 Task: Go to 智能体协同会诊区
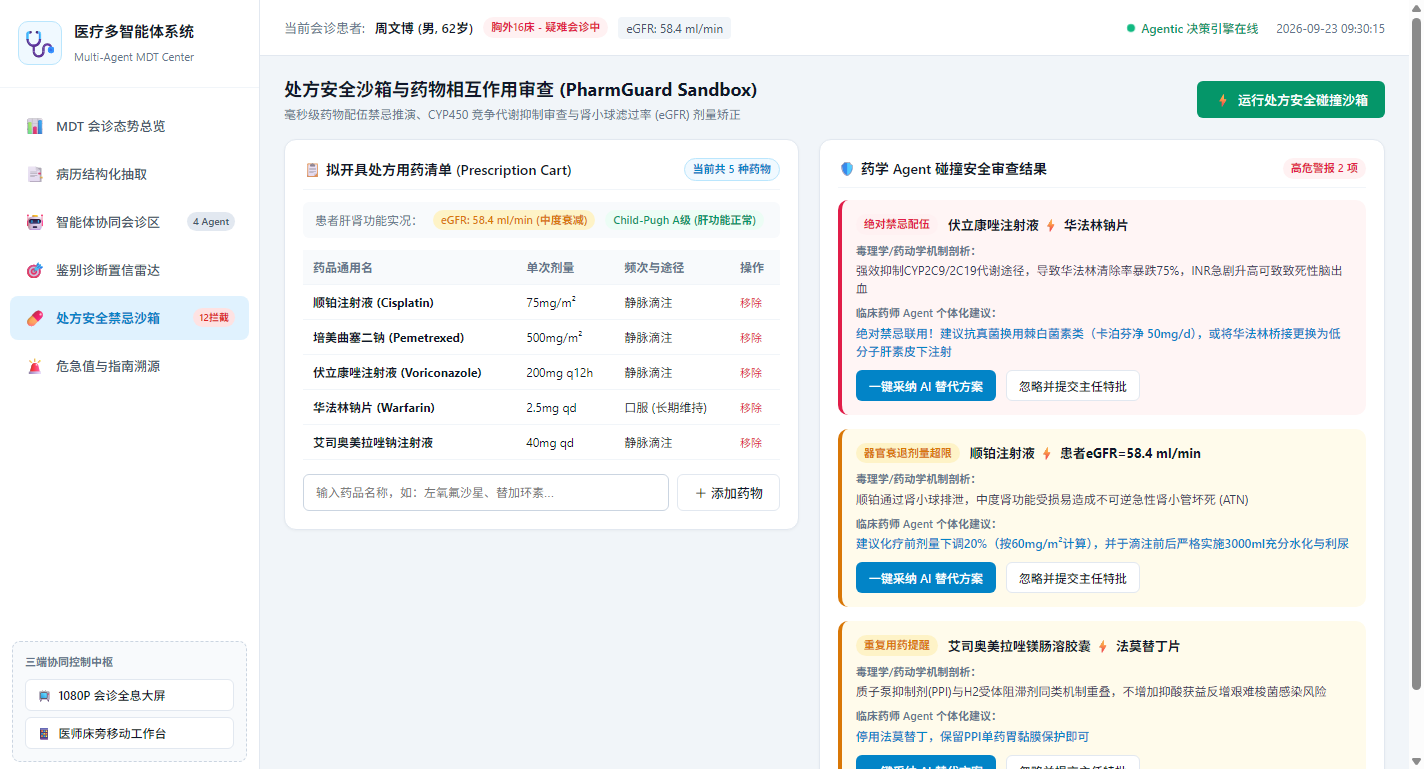(129, 222)
